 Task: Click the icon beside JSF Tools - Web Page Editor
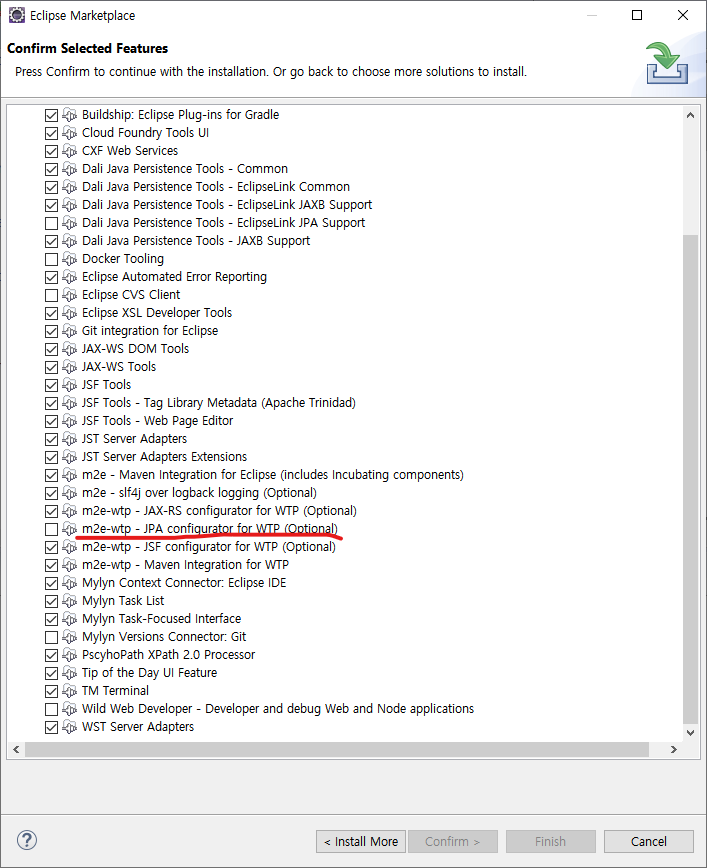69,421
